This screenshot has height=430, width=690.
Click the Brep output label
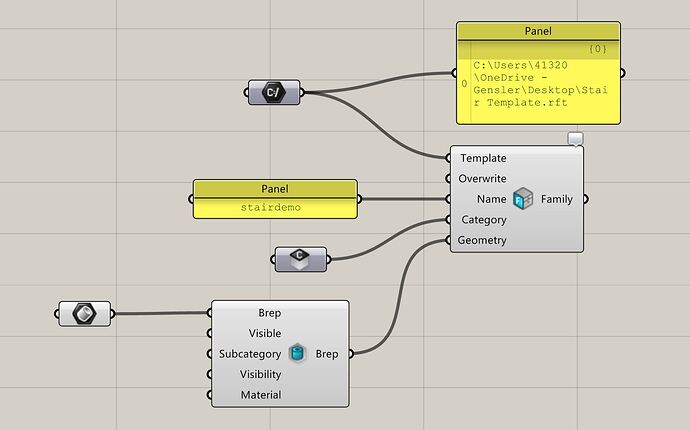click(327, 354)
